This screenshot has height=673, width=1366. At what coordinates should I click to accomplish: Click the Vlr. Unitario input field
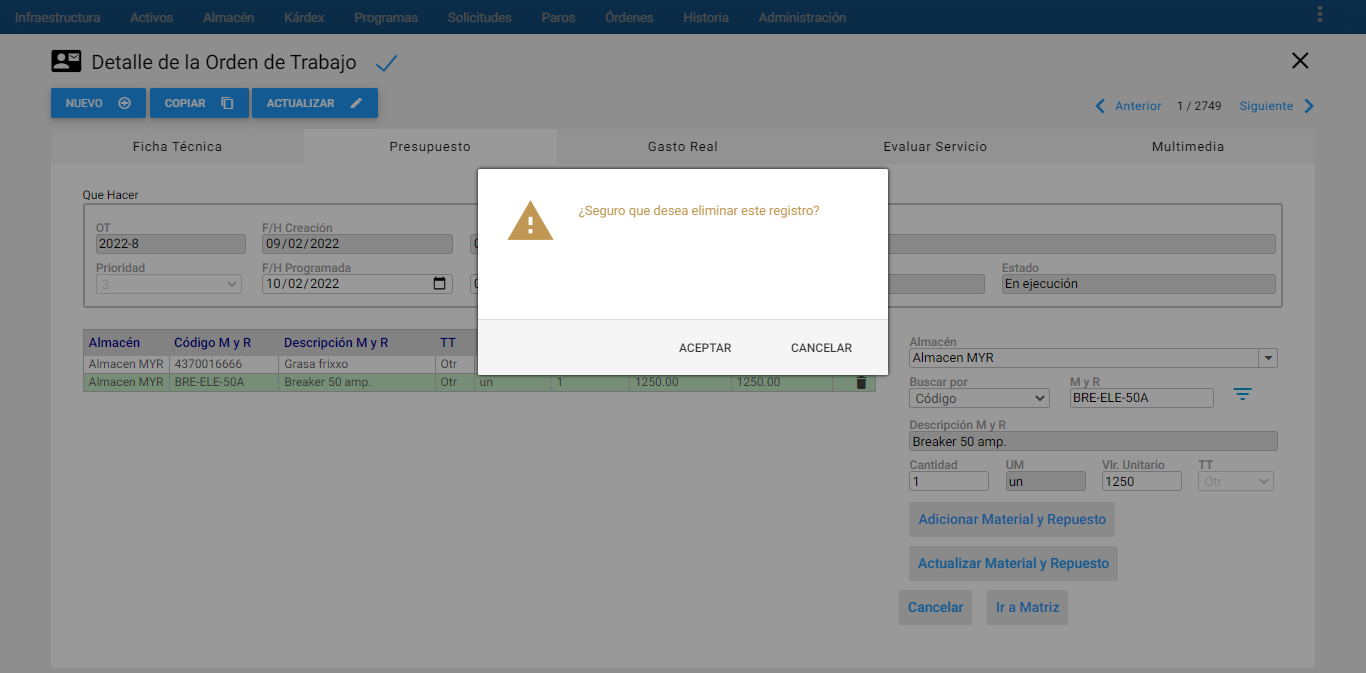tap(1142, 481)
